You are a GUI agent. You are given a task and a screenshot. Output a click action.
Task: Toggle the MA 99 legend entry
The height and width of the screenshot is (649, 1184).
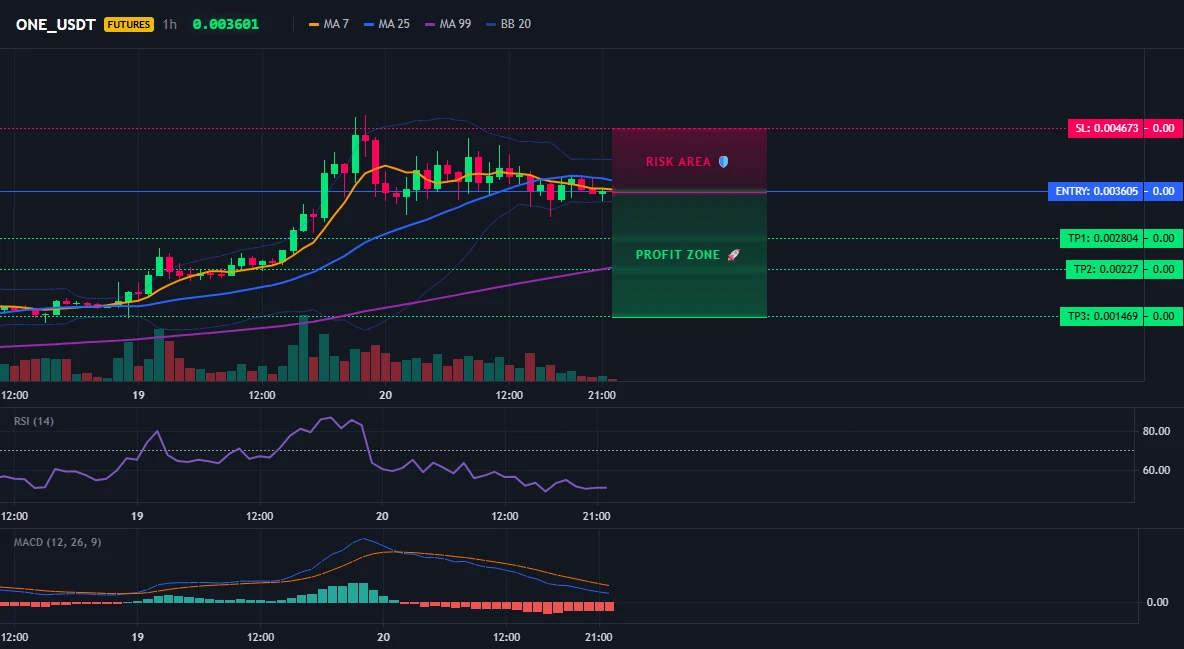click(x=448, y=24)
